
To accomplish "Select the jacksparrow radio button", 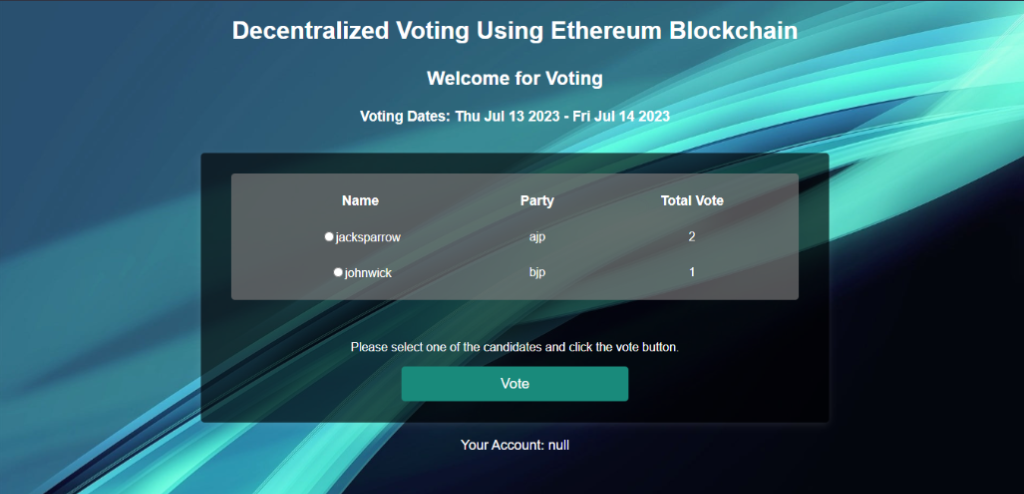I will (329, 237).
